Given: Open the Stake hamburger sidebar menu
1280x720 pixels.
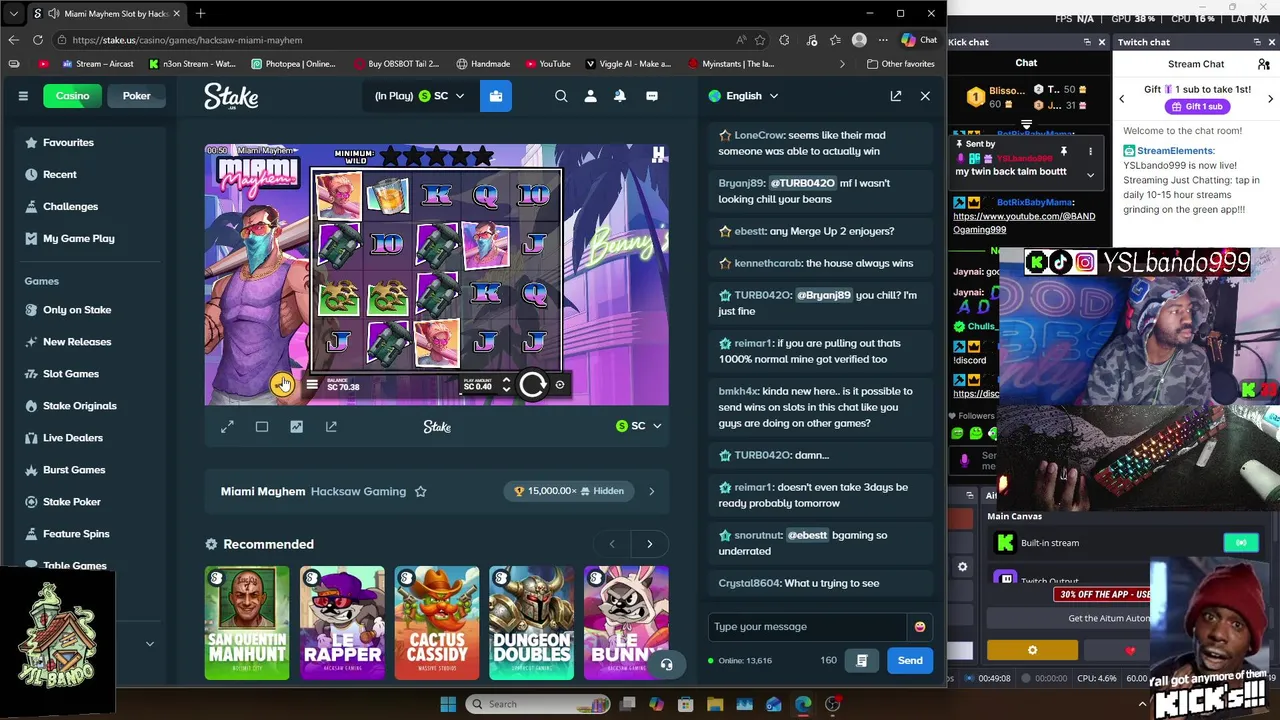Looking at the screenshot, I should 23,96.
